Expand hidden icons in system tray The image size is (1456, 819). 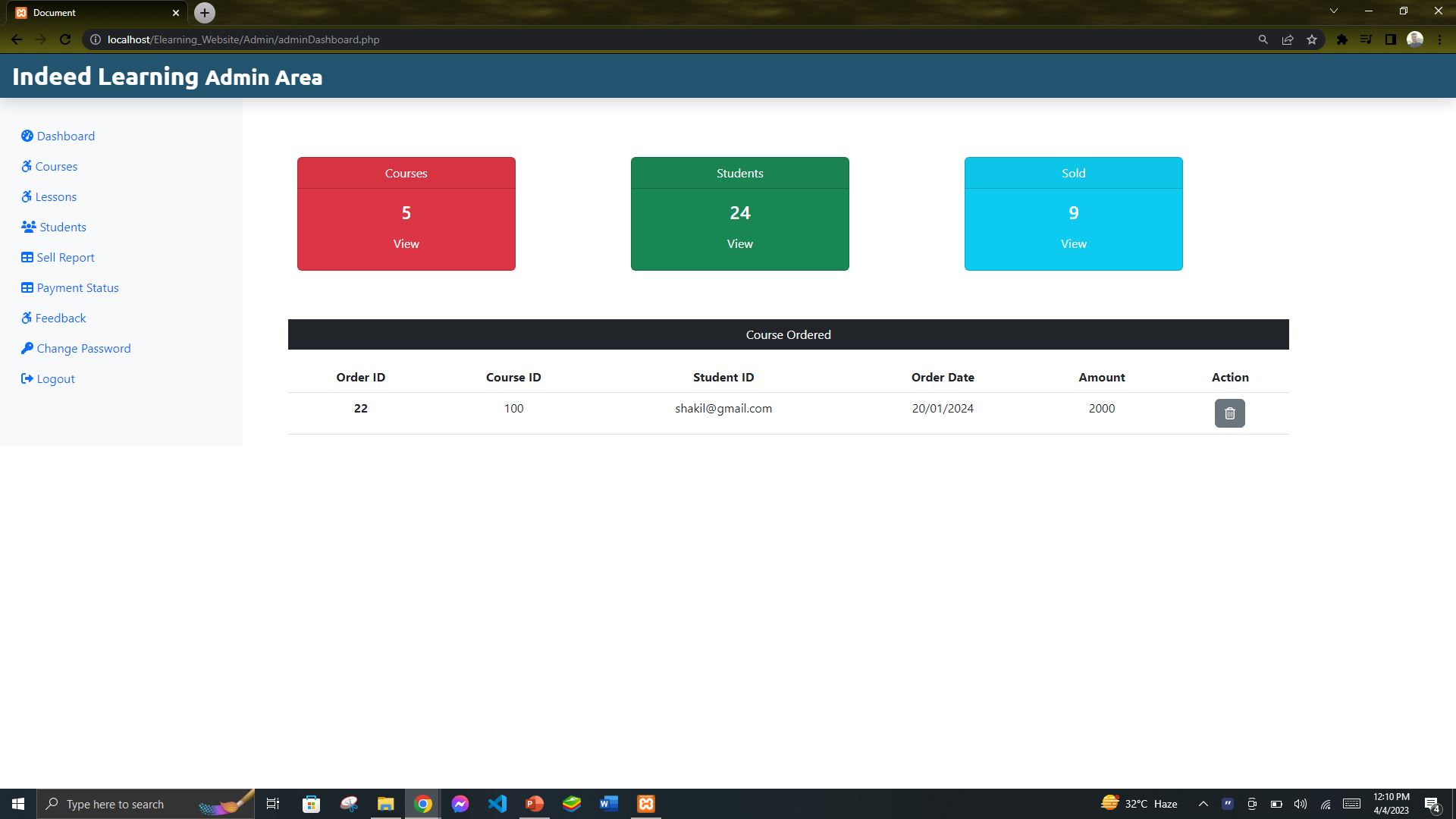pos(1203,804)
